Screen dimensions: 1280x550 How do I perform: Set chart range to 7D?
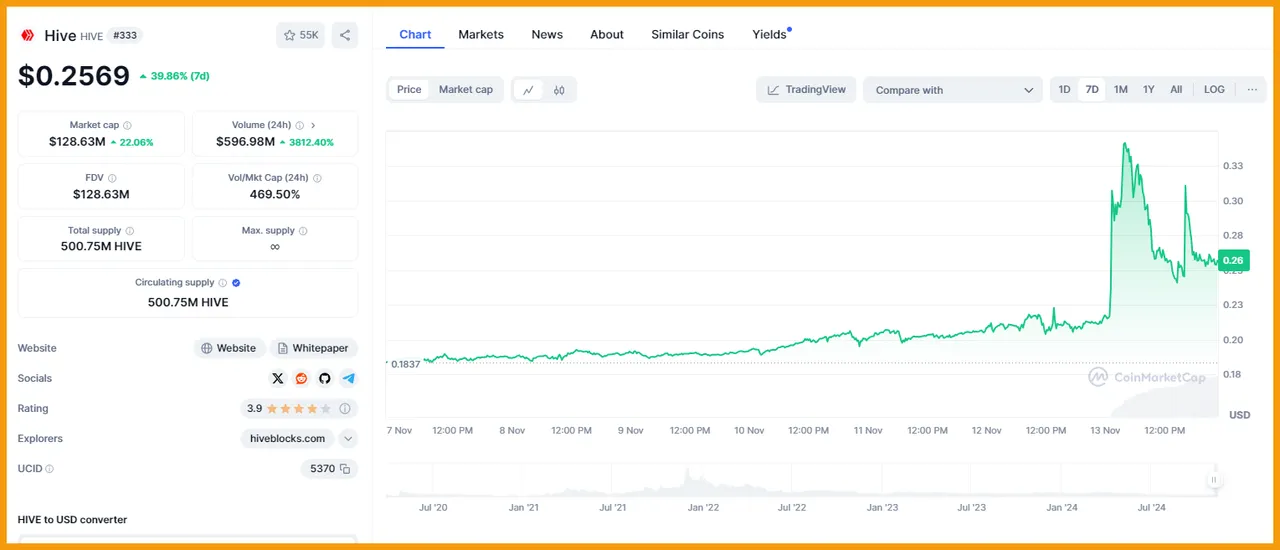pyautogui.click(x=1092, y=90)
